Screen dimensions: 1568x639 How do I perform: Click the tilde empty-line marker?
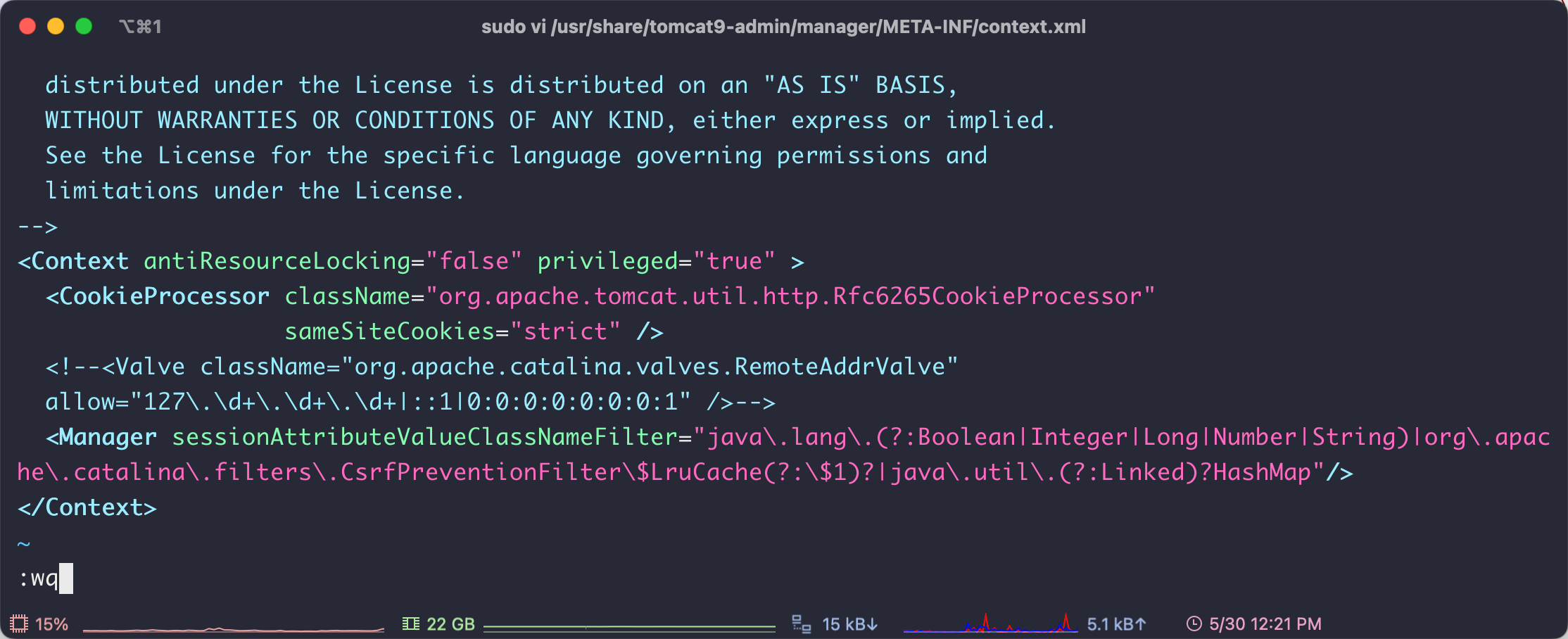[24, 543]
